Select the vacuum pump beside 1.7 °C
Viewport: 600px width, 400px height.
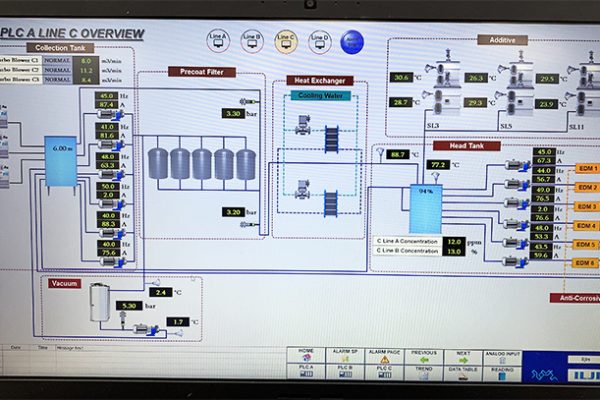click(146, 329)
